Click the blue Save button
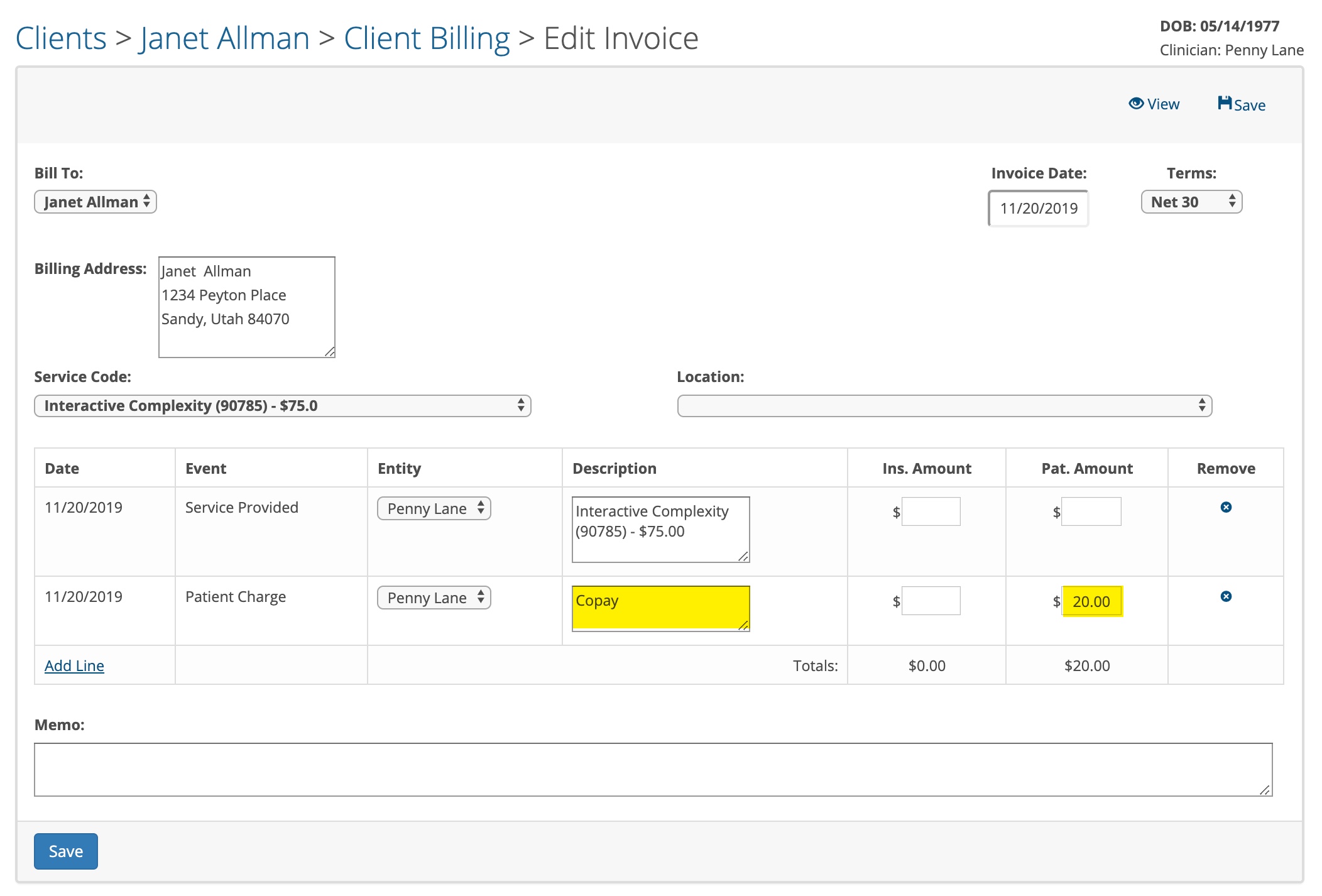The image size is (1322, 896). click(65, 851)
